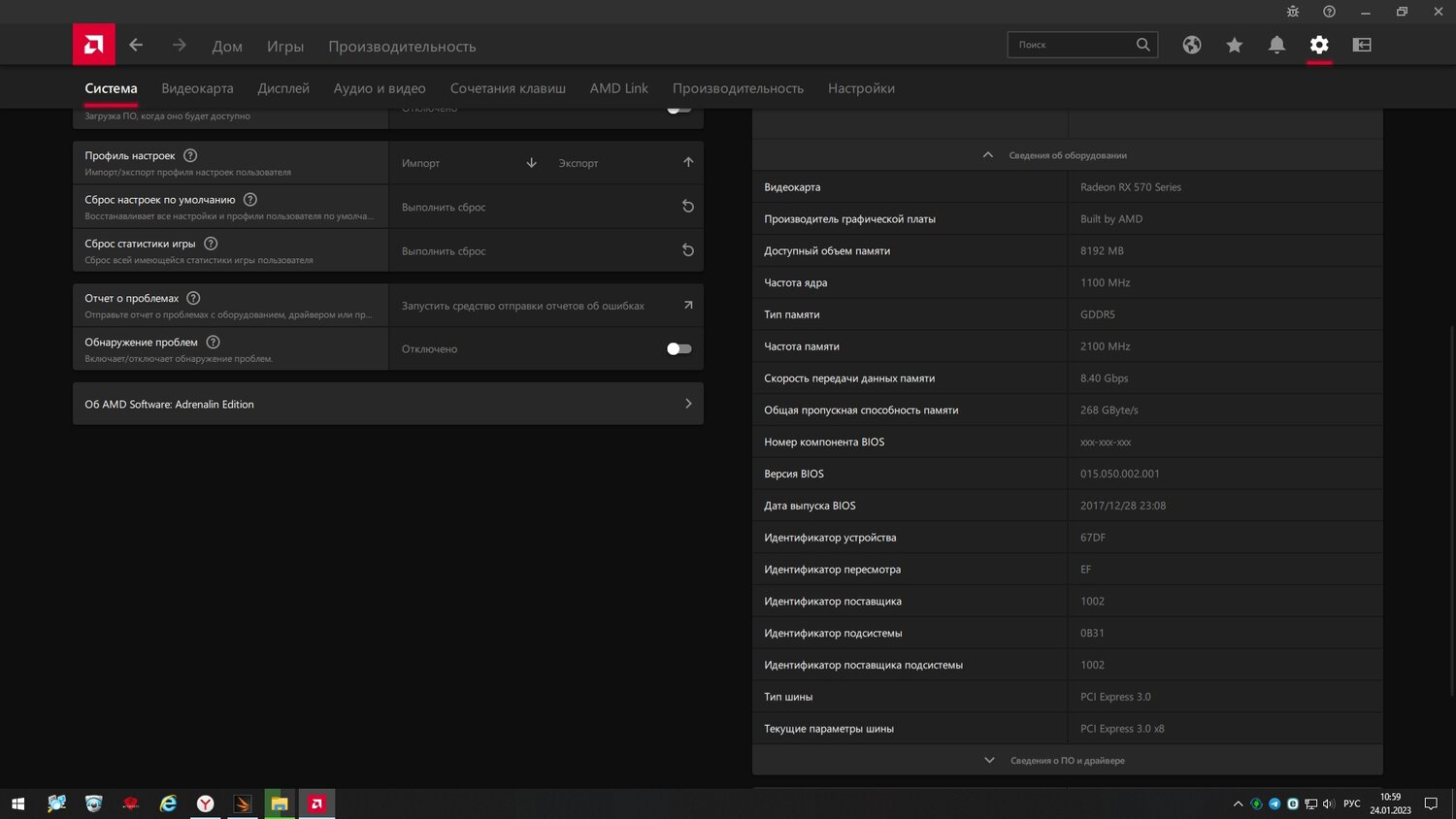Select the GDDR5 memory type value
Screen dimensions: 1456x819
1098,314
